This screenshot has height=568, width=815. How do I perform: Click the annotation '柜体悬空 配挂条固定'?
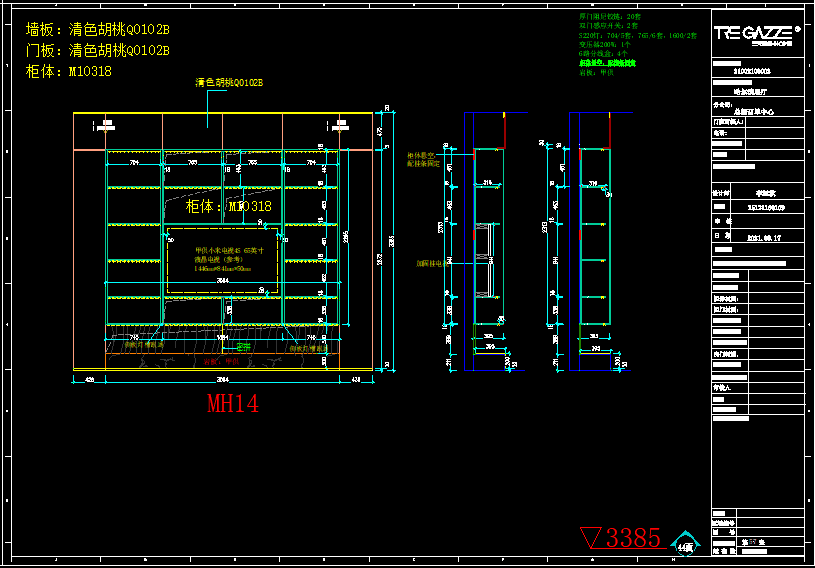click(424, 160)
